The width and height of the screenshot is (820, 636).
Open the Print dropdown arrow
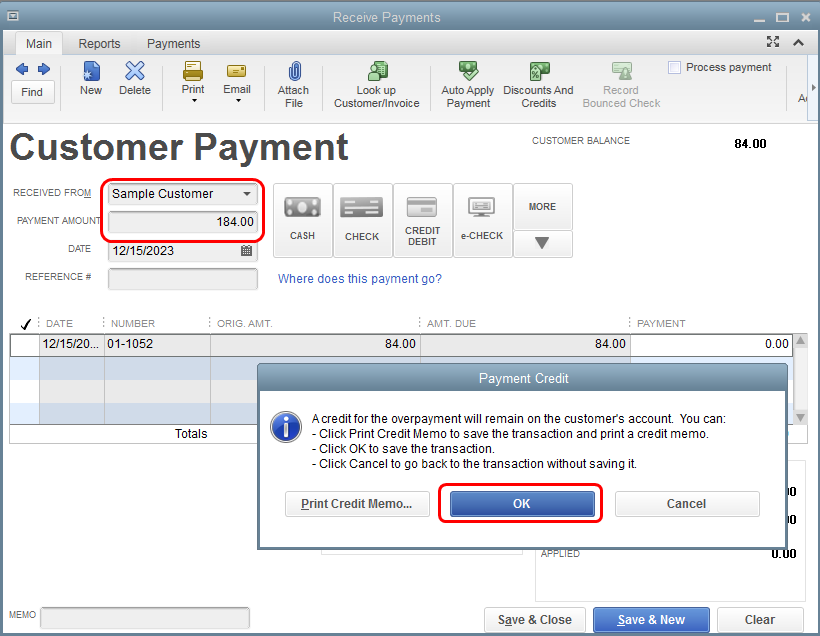(194, 100)
